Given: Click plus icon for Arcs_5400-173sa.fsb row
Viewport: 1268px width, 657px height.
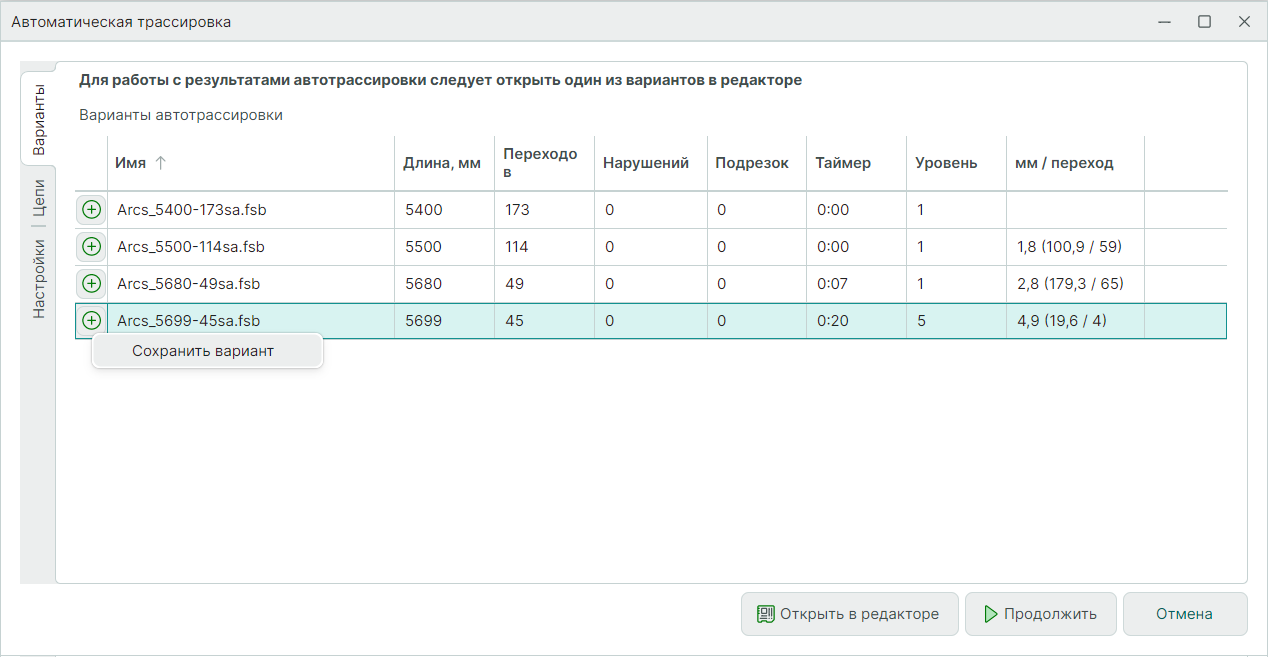Looking at the screenshot, I should pyautogui.click(x=91, y=210).
